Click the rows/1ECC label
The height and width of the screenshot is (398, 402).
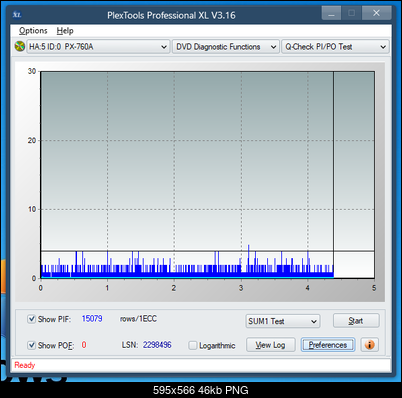click(138, 319)
